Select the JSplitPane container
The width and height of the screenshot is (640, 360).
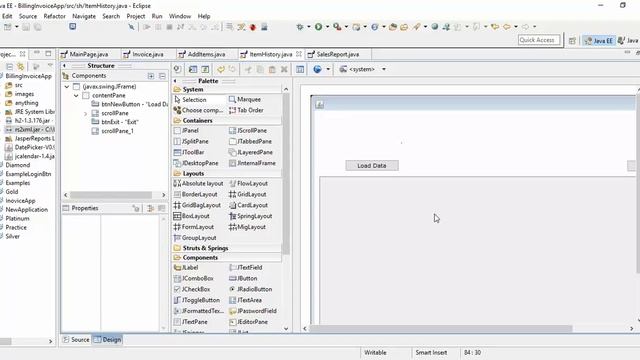pos(191,141)
